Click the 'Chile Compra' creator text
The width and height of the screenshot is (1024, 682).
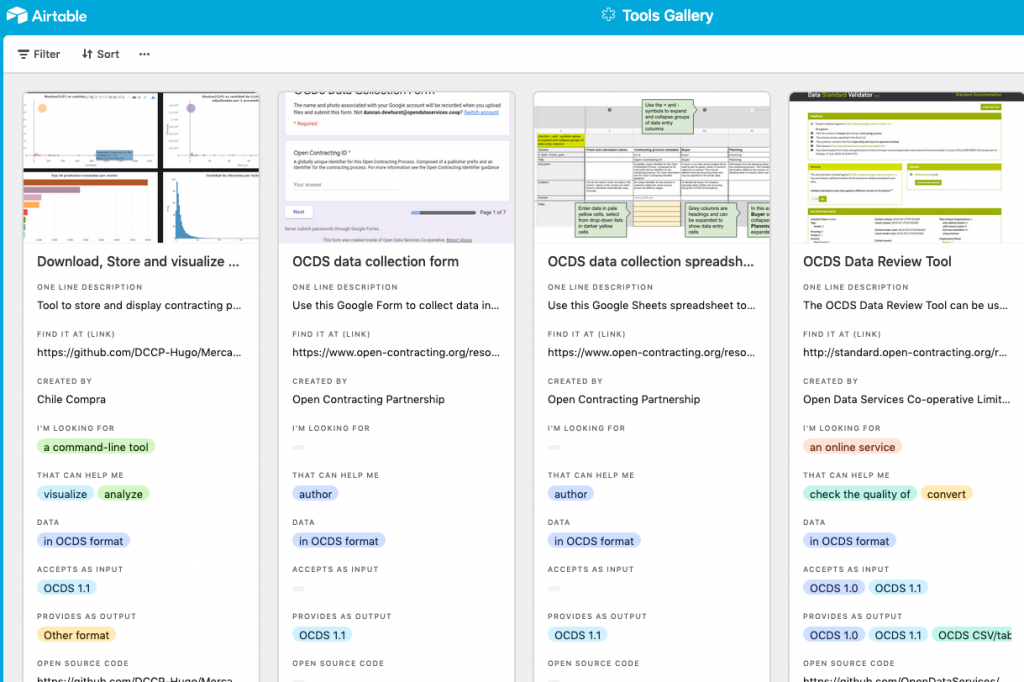pos(71,399)
